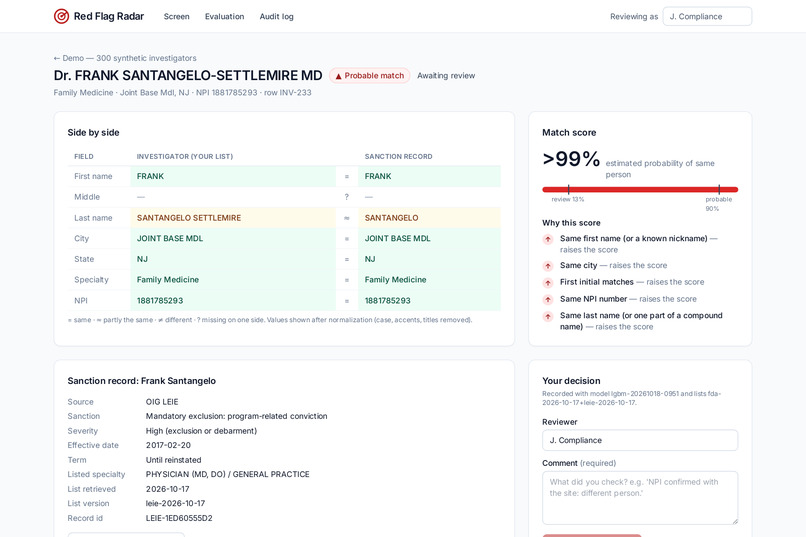Click the Reviewing as J. Compliance field

click(707, 16)
